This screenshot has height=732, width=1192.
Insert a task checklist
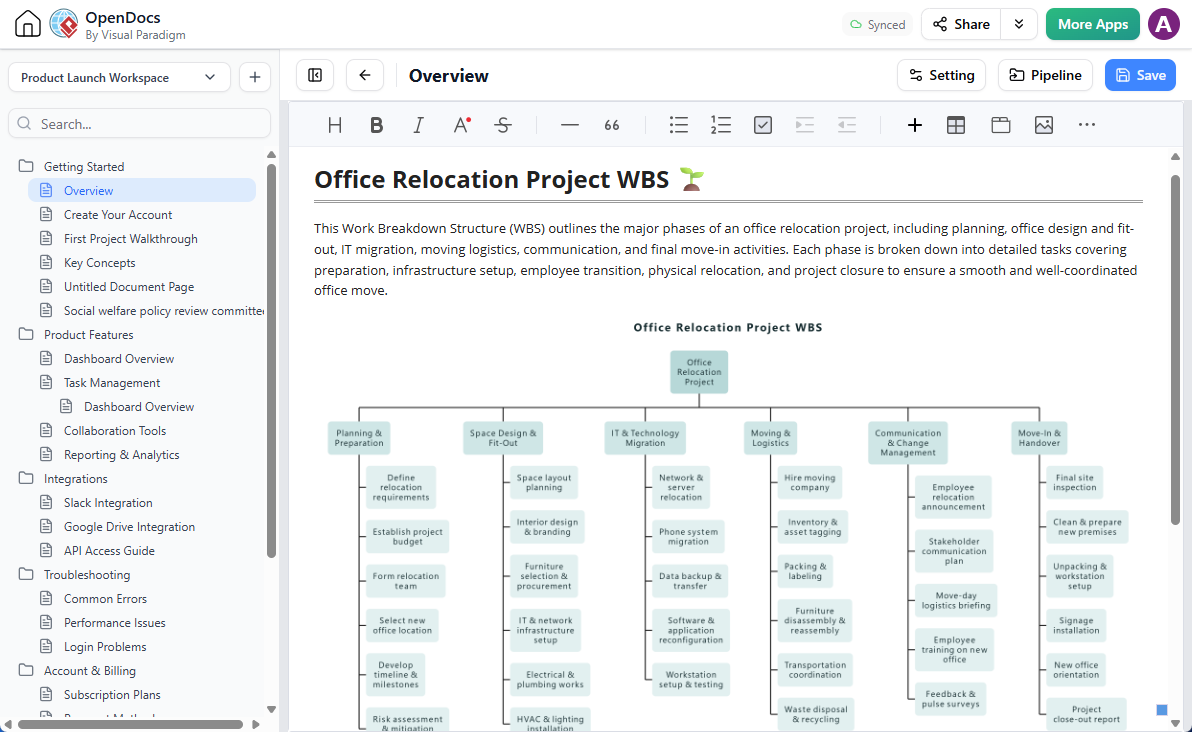coord(762,125)
